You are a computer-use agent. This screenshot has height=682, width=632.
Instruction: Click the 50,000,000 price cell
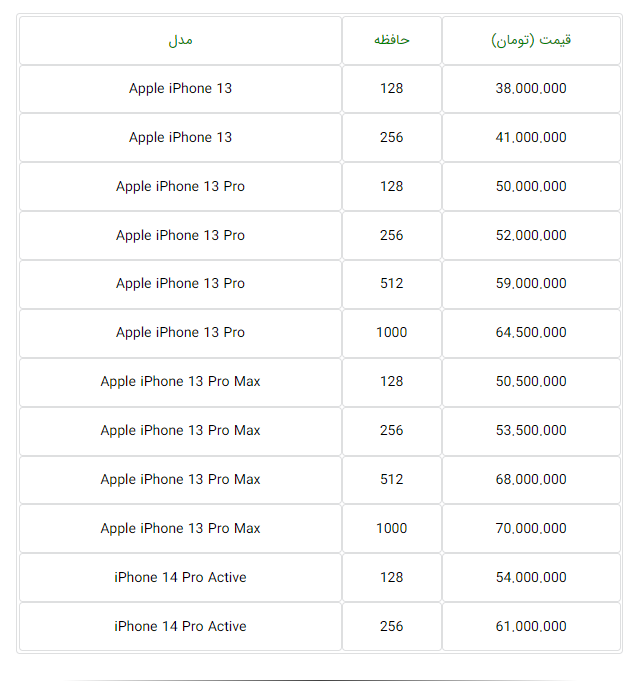(531, 186)
